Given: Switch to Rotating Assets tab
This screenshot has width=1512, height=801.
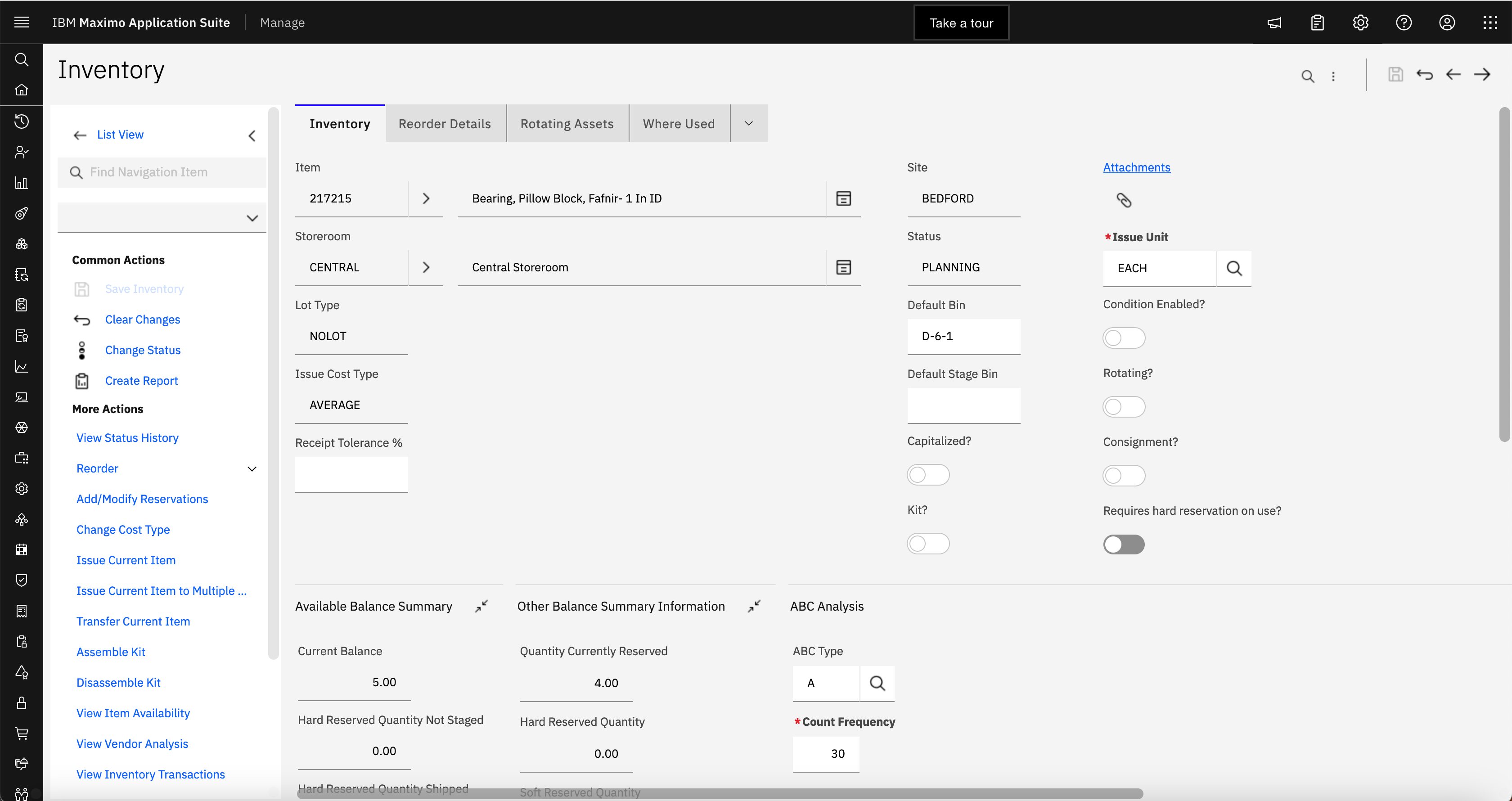Looking at the screenshot, I should click(567, 124).
